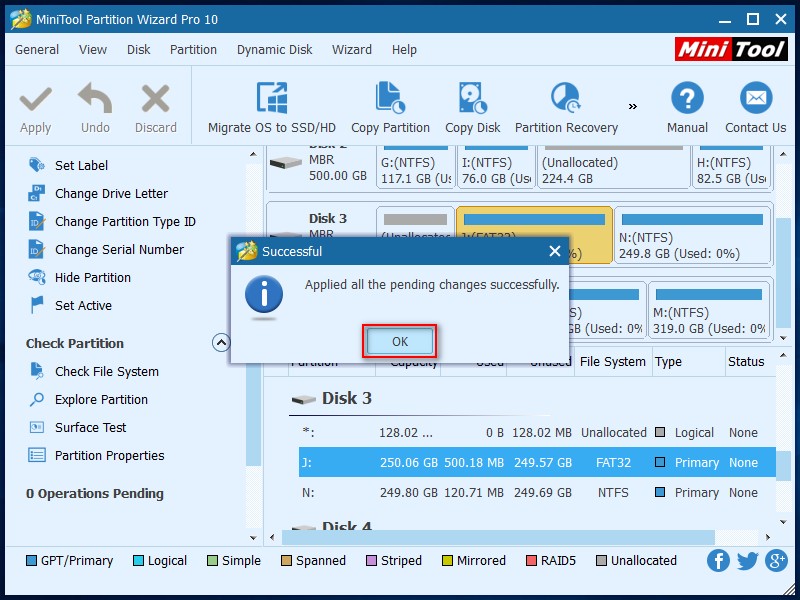Click the Discard X icon
Image resolution: width=800 pixels, height=600 pixels.
[x=156, y=98]
